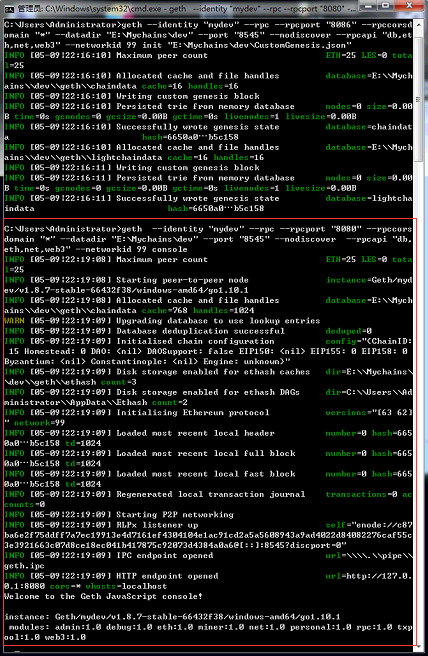Click 'Loaded most recent local full block'
The image size is (428, 656).
(205, 454)
